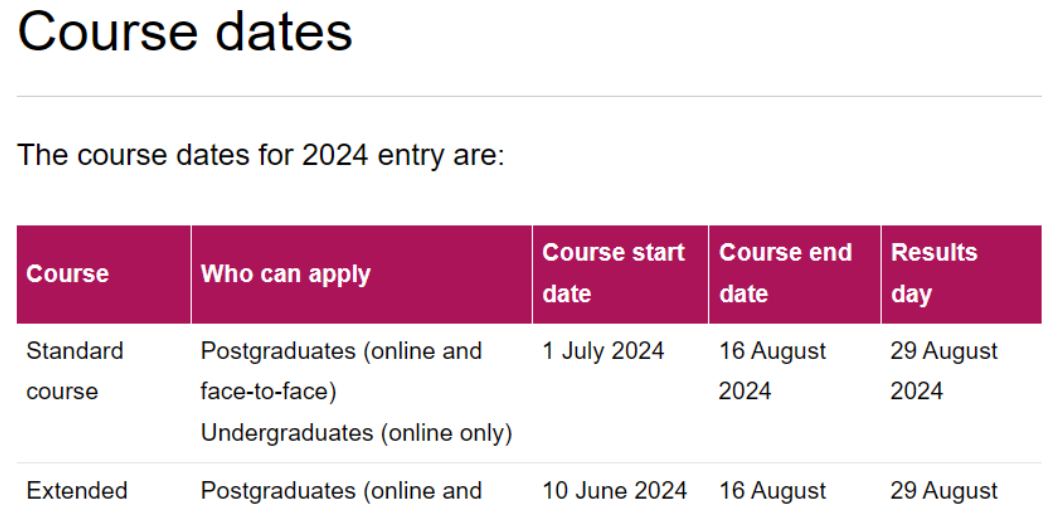Click the Extended row "29 August" results day

(944, 491)
